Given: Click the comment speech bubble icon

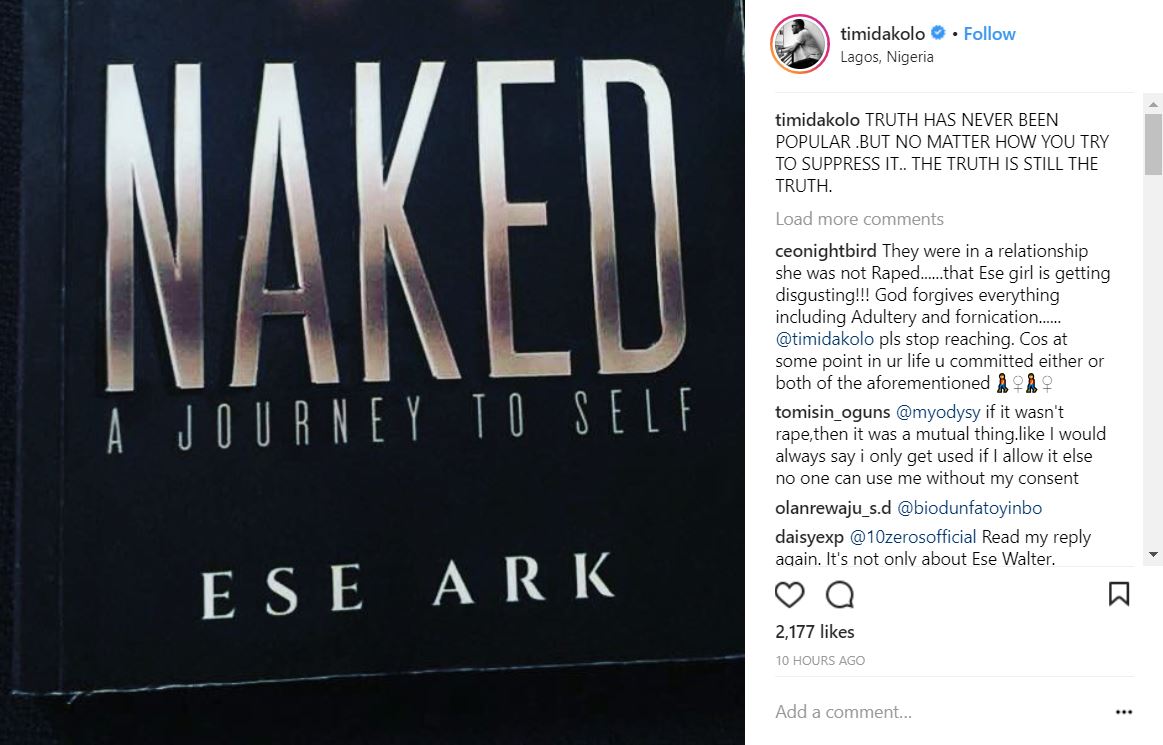Looking at the screenshot, I should (x=840, y=595).
